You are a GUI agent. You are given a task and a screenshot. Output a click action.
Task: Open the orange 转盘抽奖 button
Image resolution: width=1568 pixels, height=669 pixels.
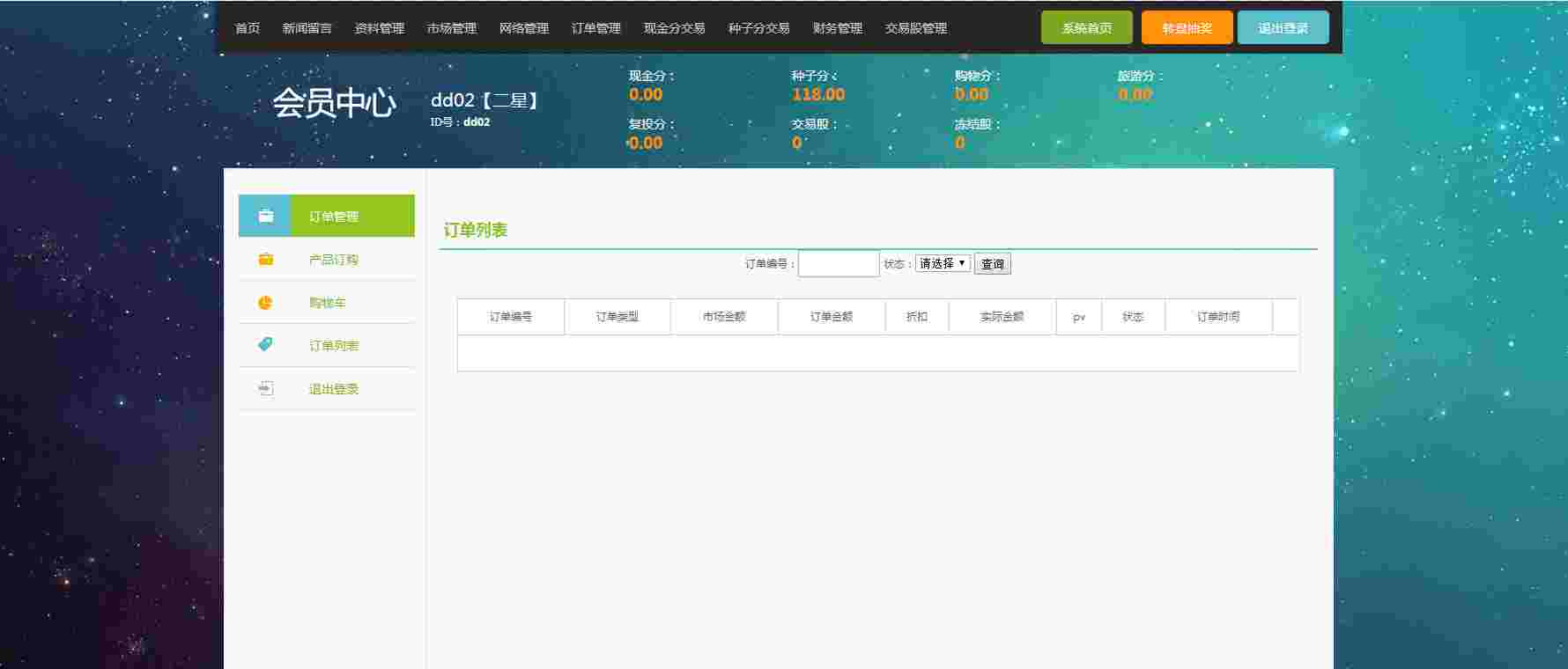[1187, 28]
